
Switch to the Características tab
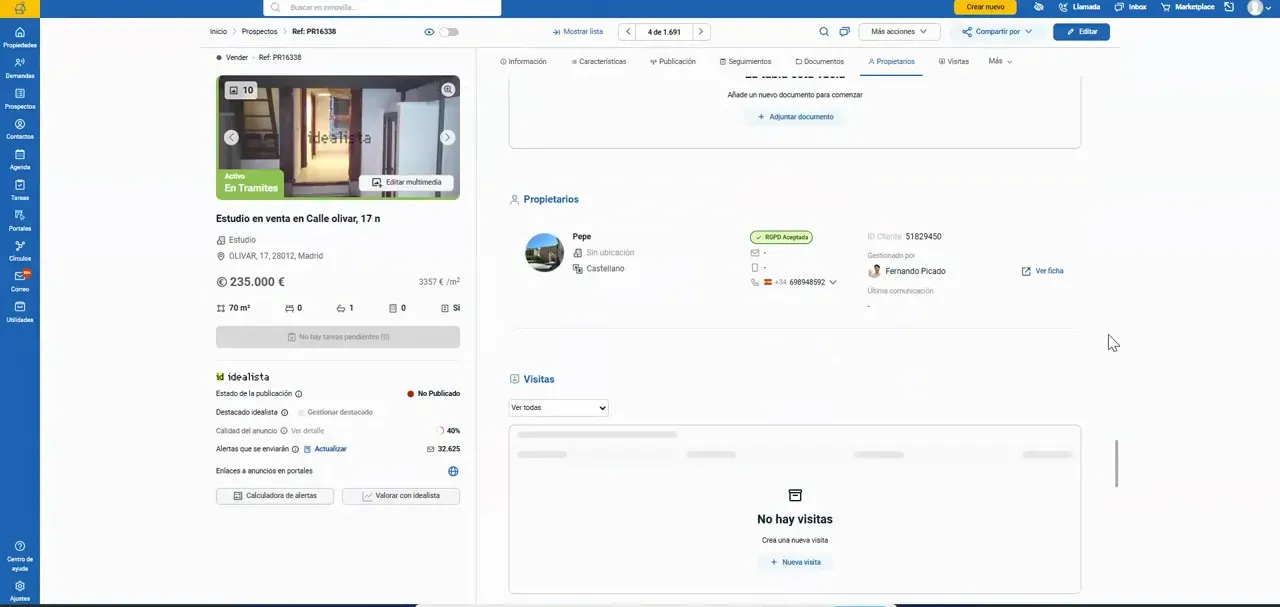[599, 61]
